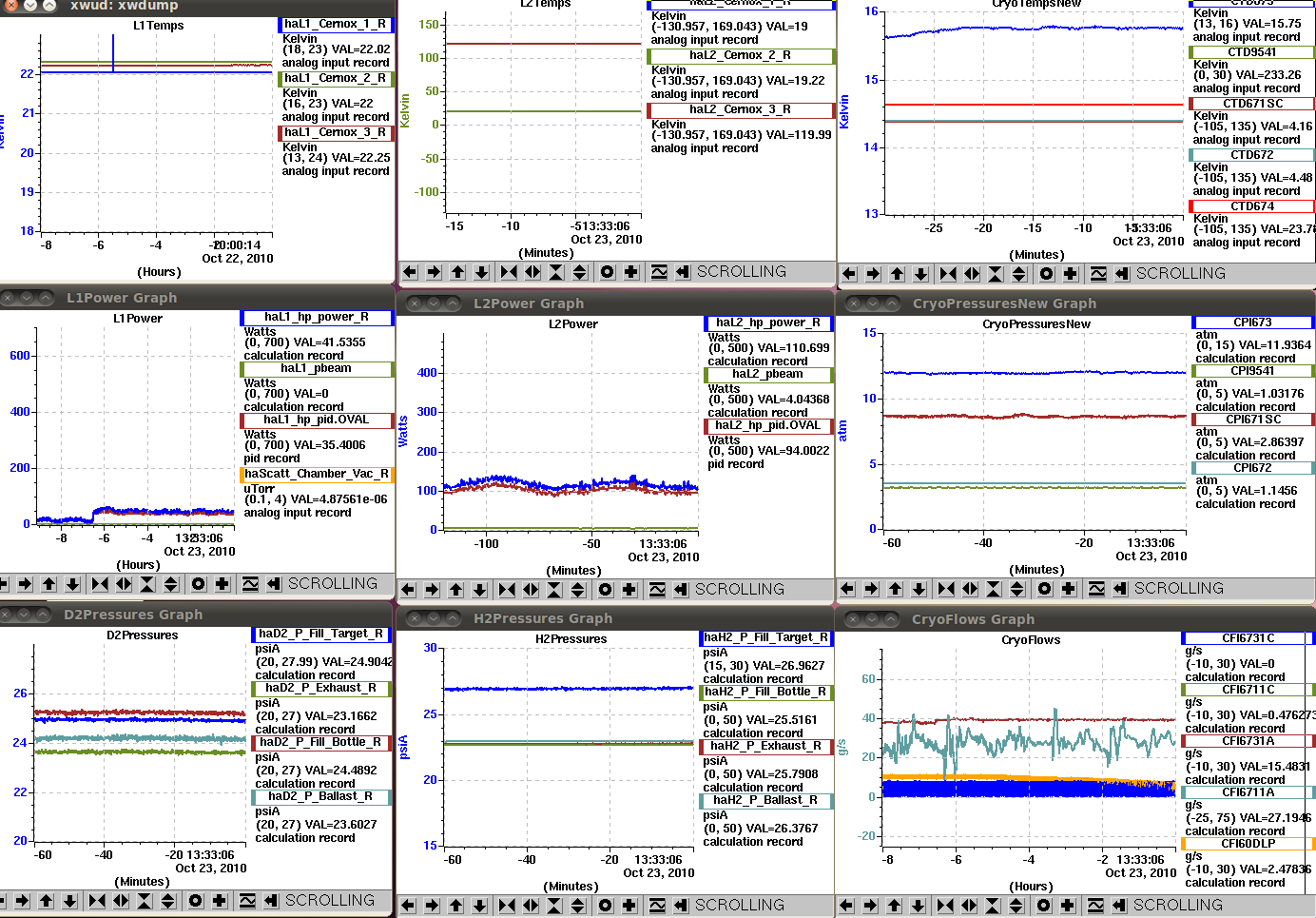Compress the time axis in L2Temps toolbar

tap(509, 272)
